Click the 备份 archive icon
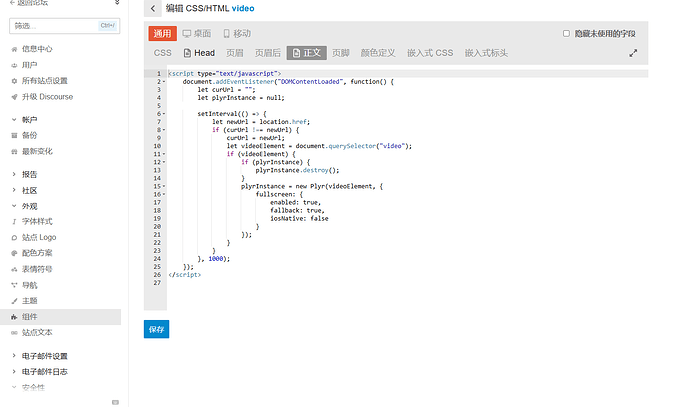 pyautogui.click(x=14, y=136)
